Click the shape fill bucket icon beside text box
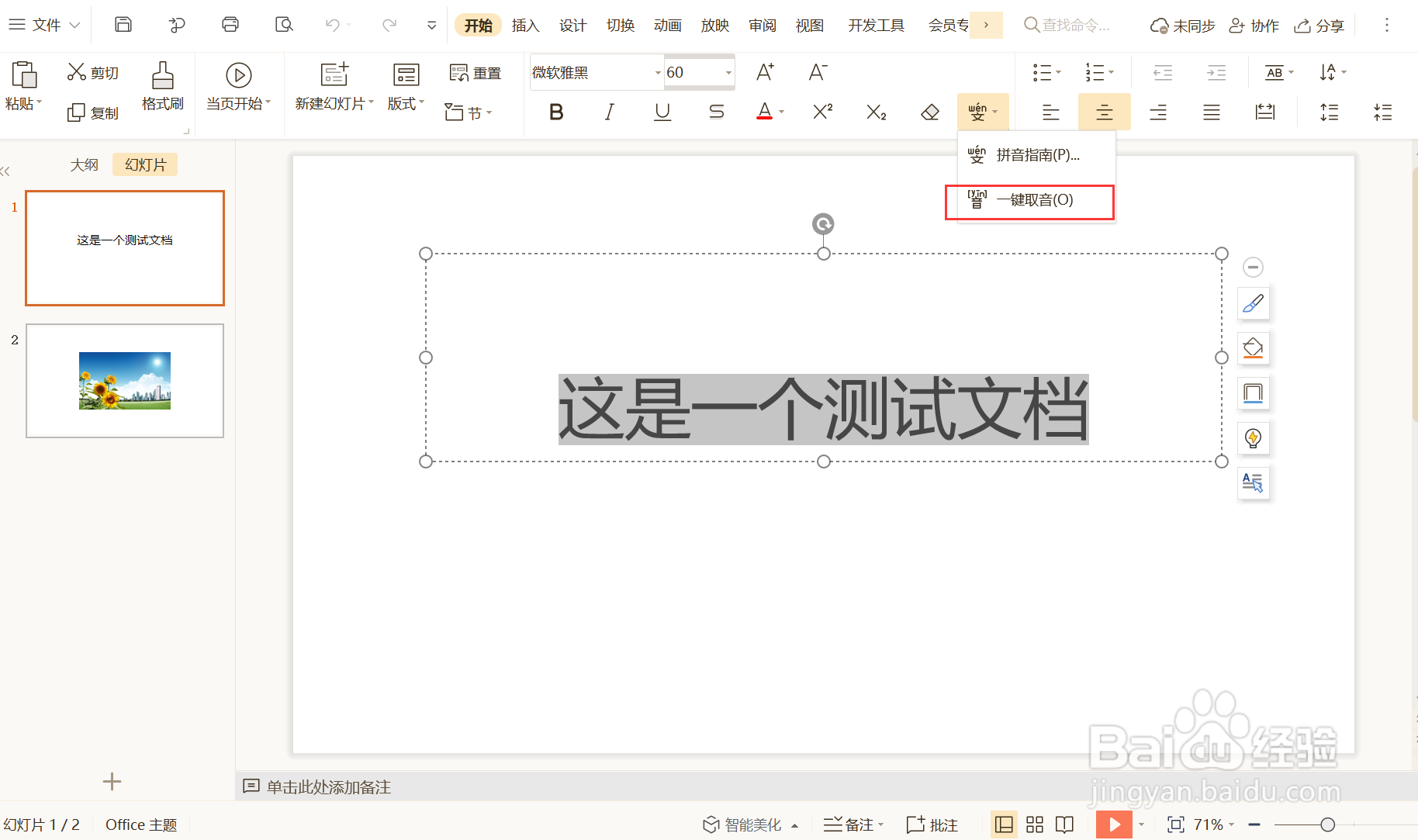 1253,348
